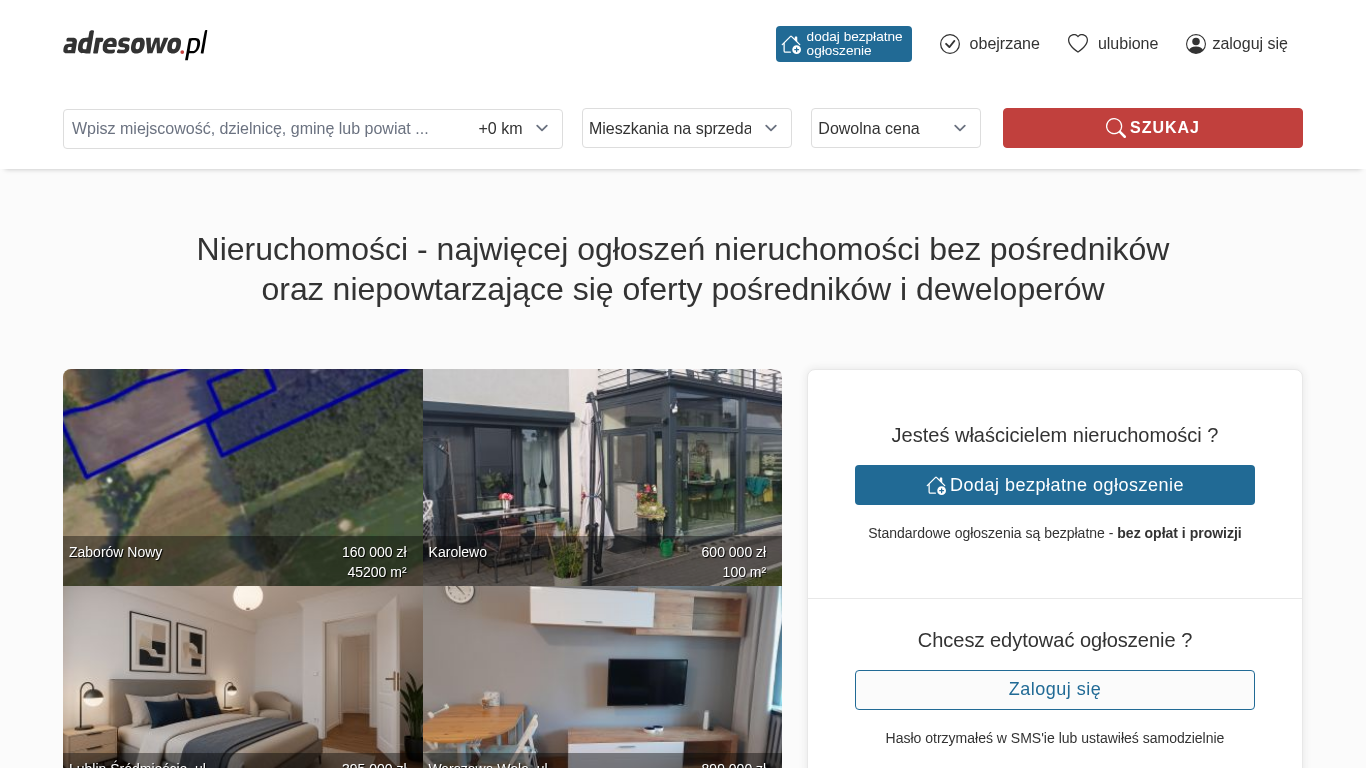The image size is (1366, 768).
Task: Open the ulubione favorites link
Action: 1128,44
